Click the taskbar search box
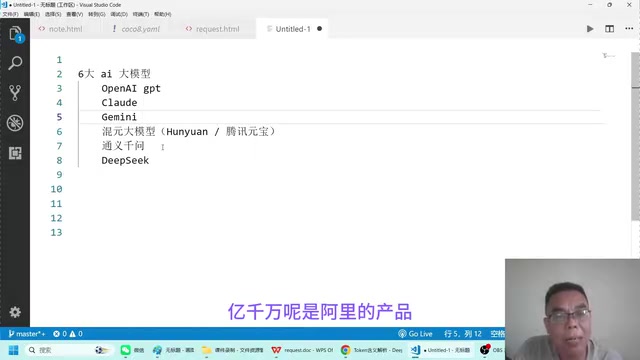 (69, 350)
